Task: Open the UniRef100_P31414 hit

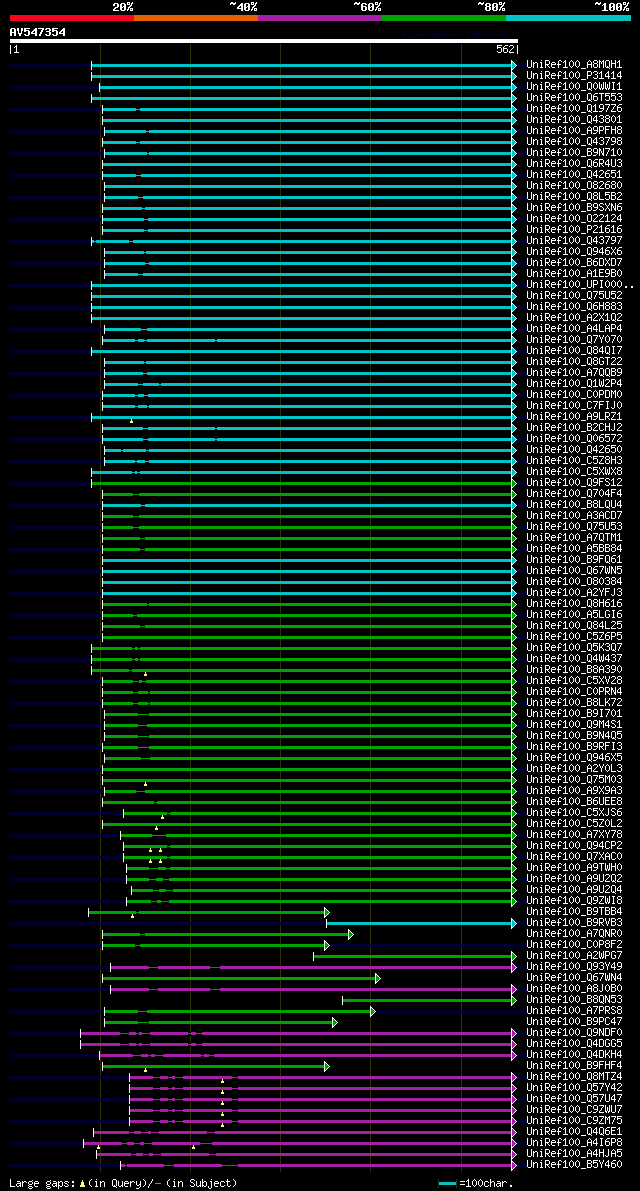Action: pos(574,76)
